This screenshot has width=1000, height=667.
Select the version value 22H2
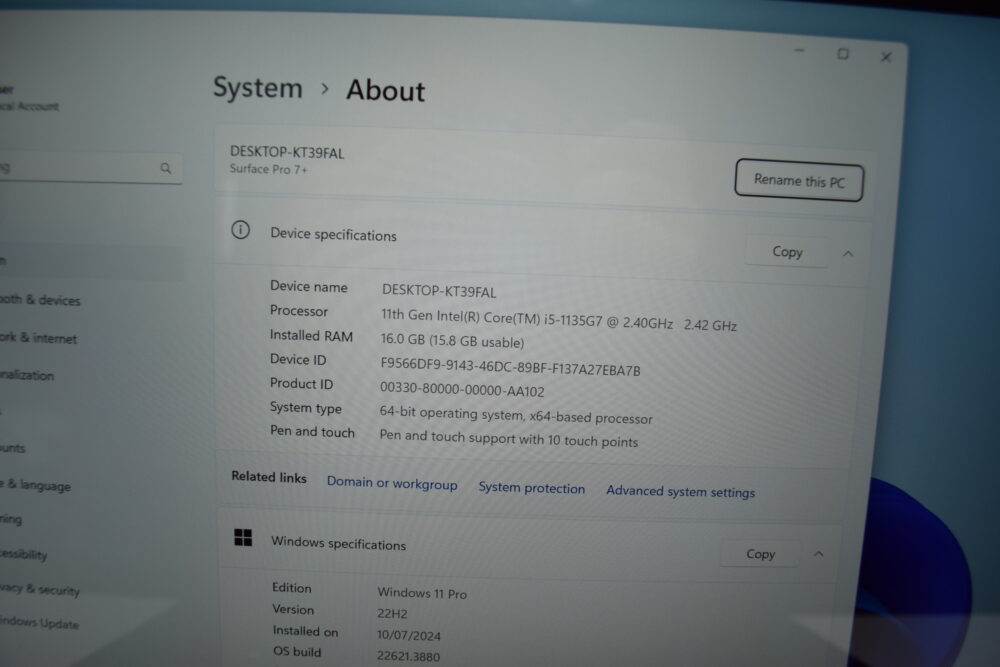(392, 613)
